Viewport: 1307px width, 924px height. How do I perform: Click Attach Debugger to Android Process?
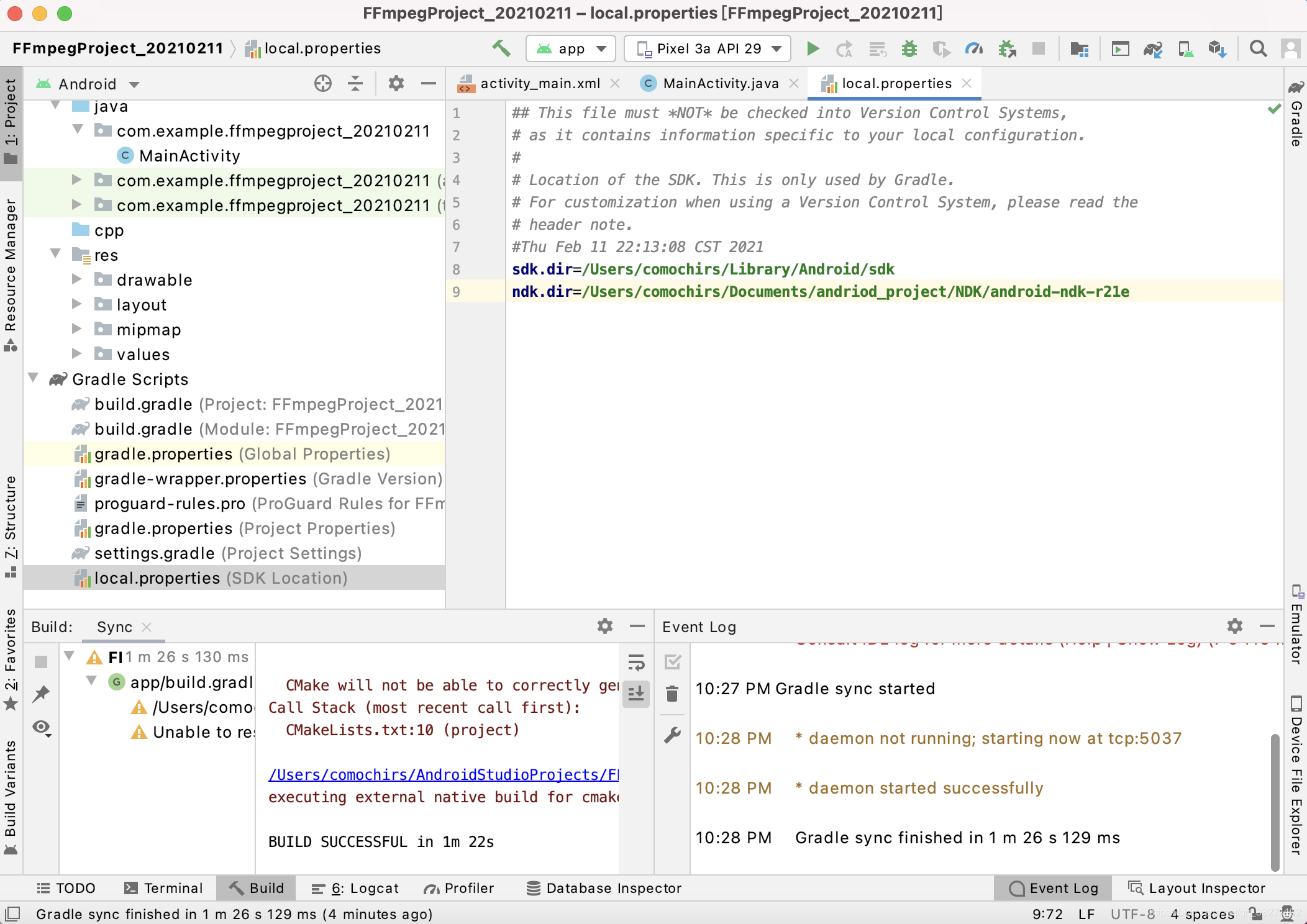pyautogui.click(x=1006, y=48)
